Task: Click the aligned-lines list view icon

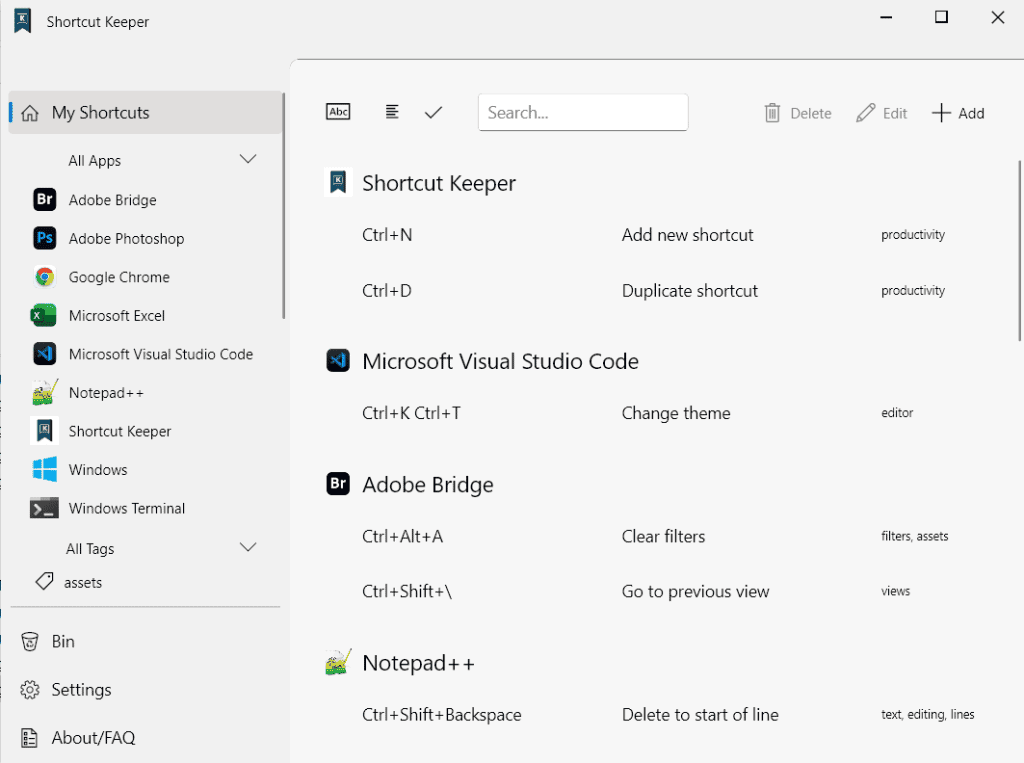Action: 392,112
